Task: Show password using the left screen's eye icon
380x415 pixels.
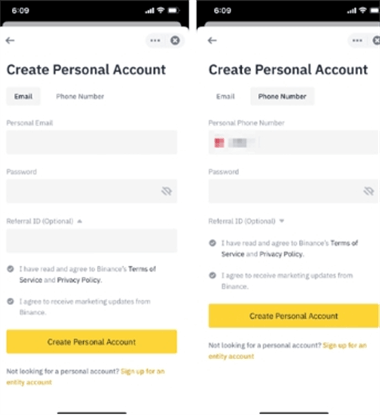Action: pos(166,191)
